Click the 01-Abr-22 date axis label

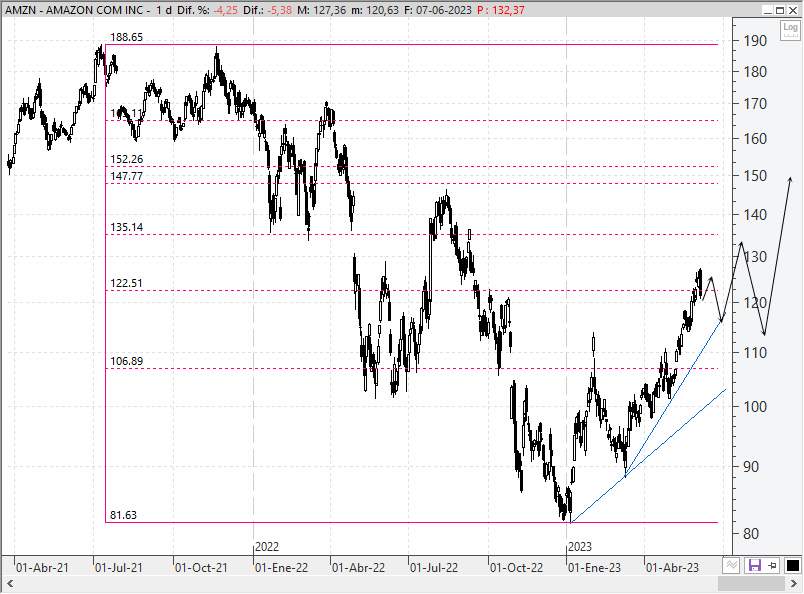tap(358, 568)
